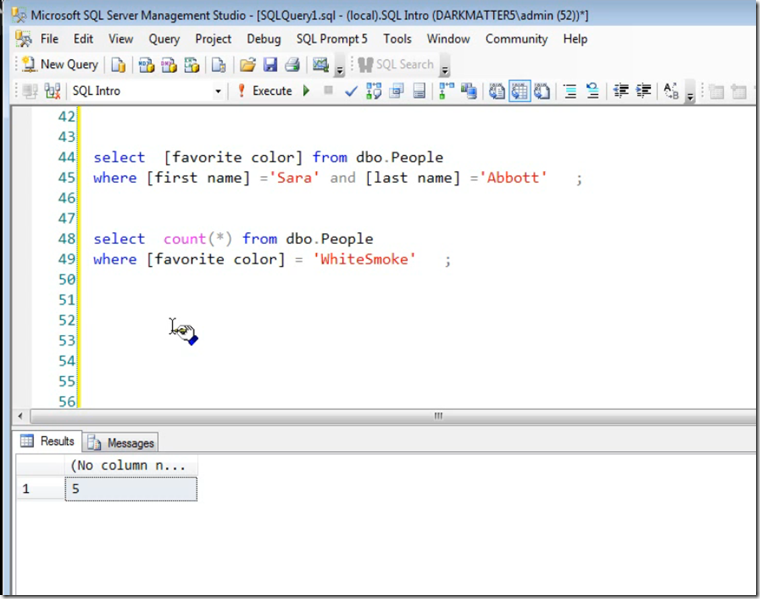Start debugging with the green arrow
This screenshot has width=760, height=599.
click(x=306, y=91)
